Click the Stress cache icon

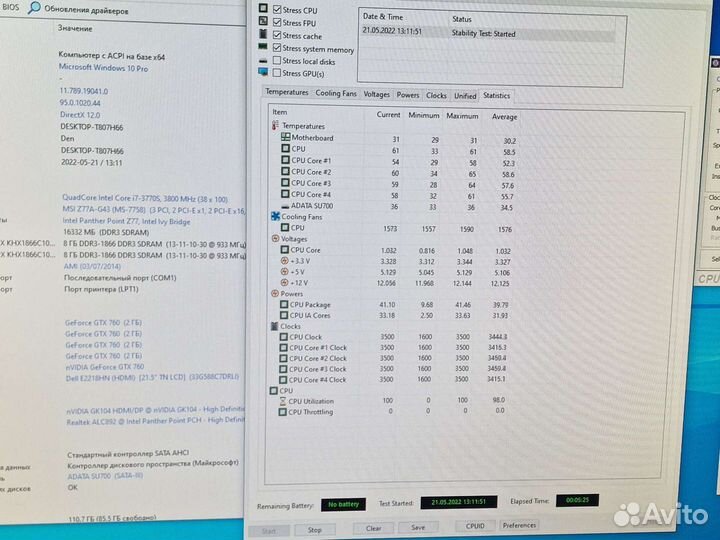click(263, 34)
